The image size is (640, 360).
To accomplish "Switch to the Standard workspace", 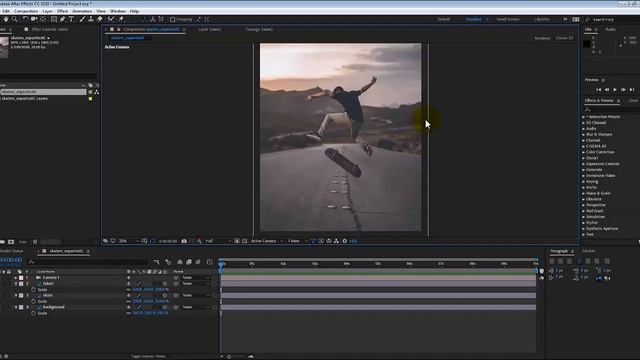I will coord(473,19).
